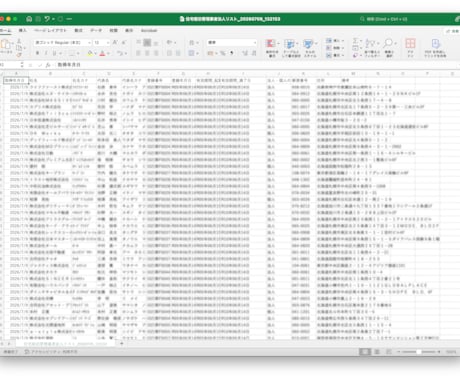Center text horizontally
460x380 pixels.
147,53
